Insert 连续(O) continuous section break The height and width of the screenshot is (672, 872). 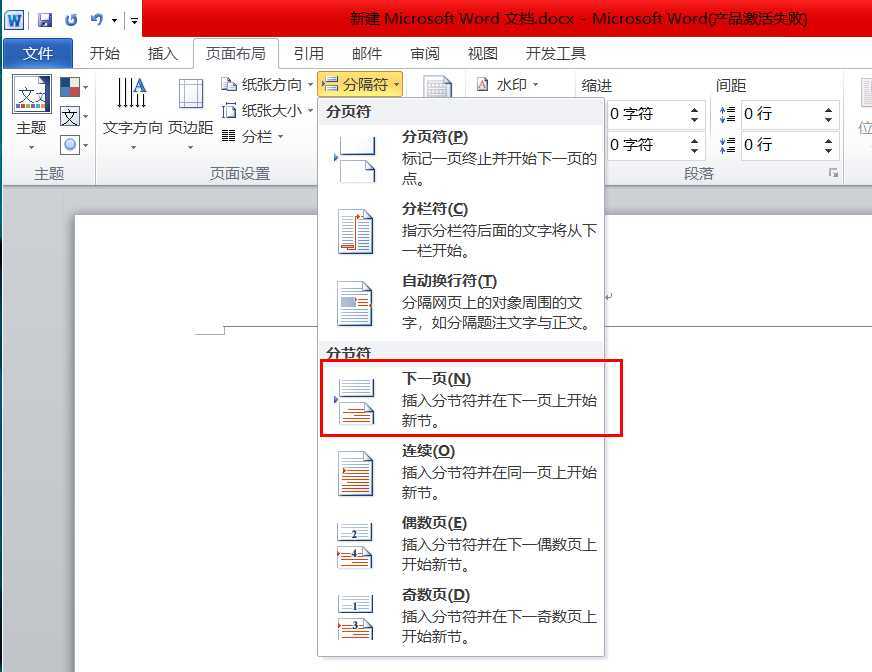461,472
